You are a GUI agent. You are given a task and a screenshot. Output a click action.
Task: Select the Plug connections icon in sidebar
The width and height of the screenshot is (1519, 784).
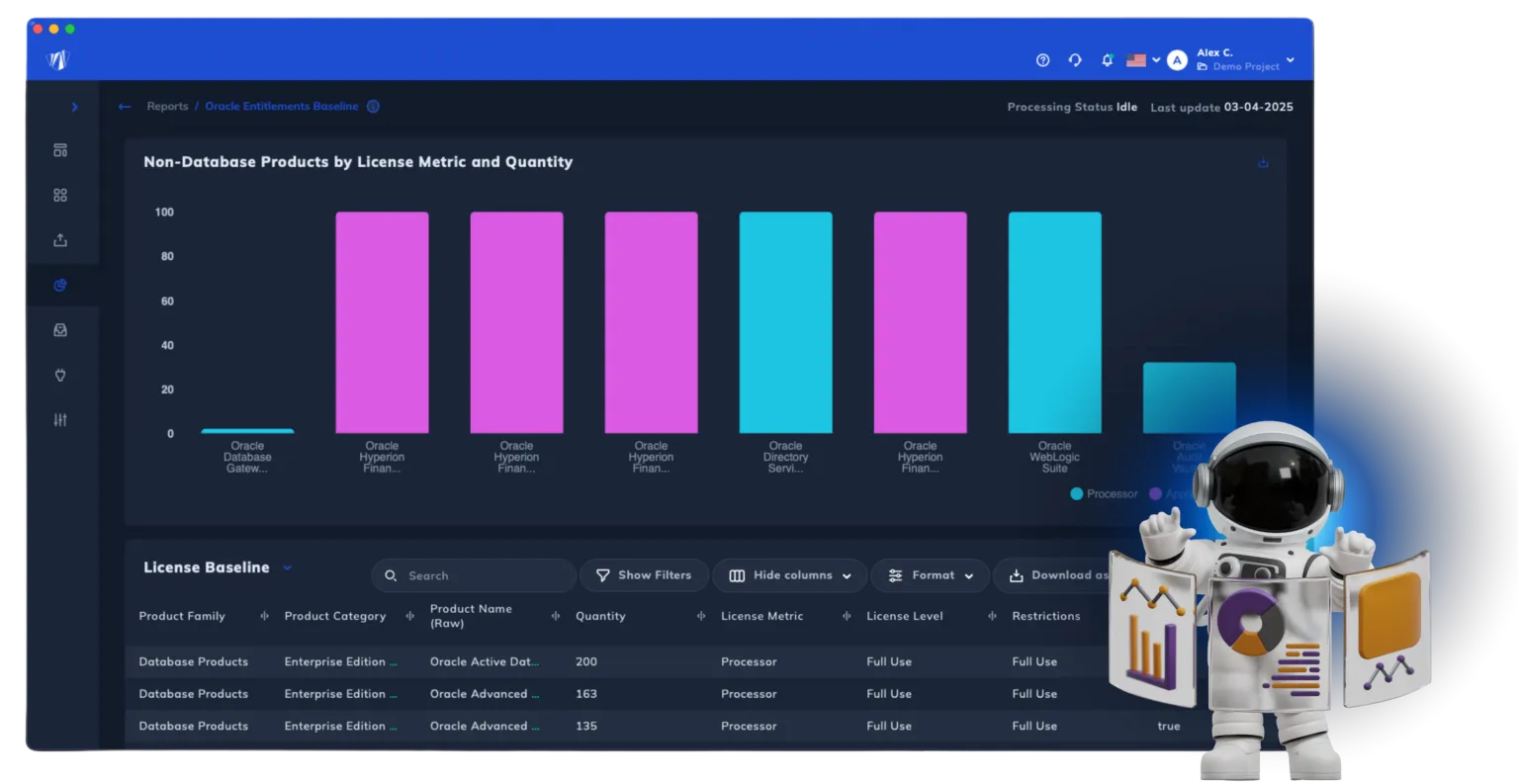(x=60, y=375)
